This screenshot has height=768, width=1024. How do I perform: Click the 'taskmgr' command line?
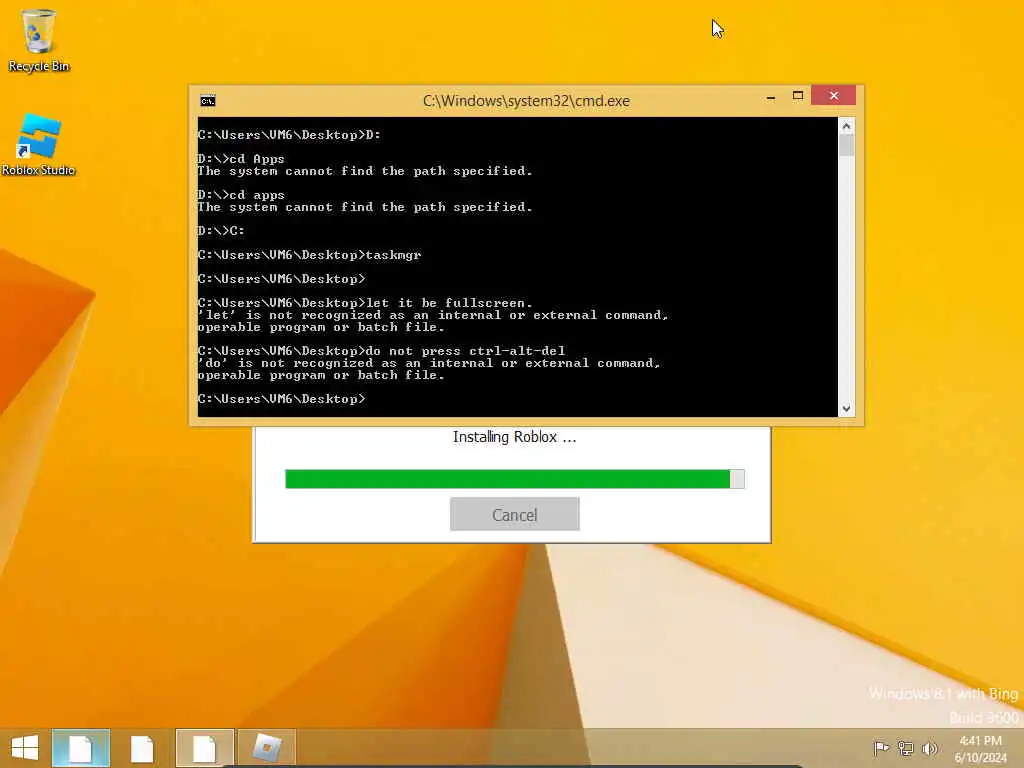point(310,255)
